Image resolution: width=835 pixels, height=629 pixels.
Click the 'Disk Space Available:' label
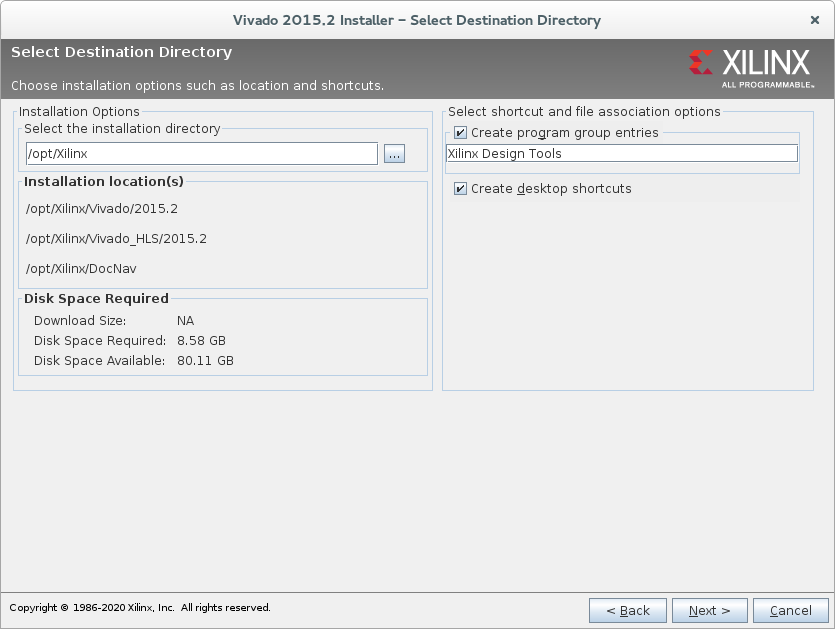point(100,361)
